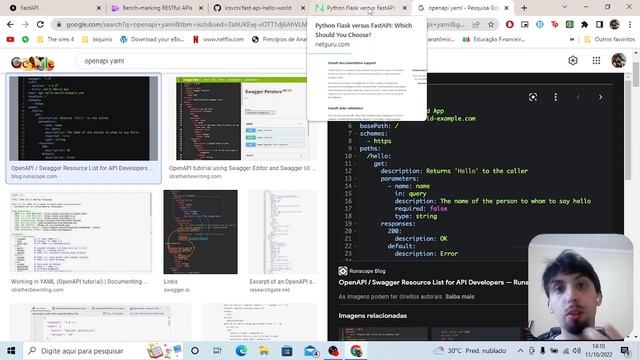Show hidden system tray icons chevron
This screenshot has height=360, width=640.
point(520,351)
